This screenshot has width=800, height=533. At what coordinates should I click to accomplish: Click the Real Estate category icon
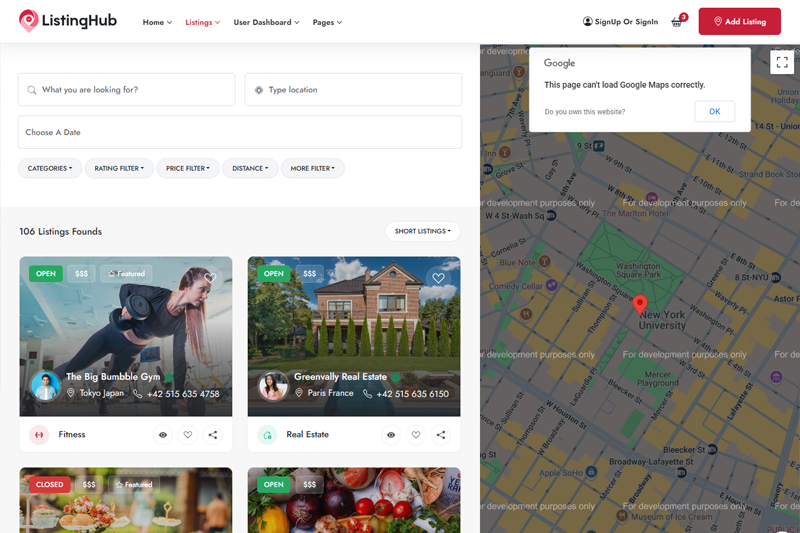tap(267, 435)
